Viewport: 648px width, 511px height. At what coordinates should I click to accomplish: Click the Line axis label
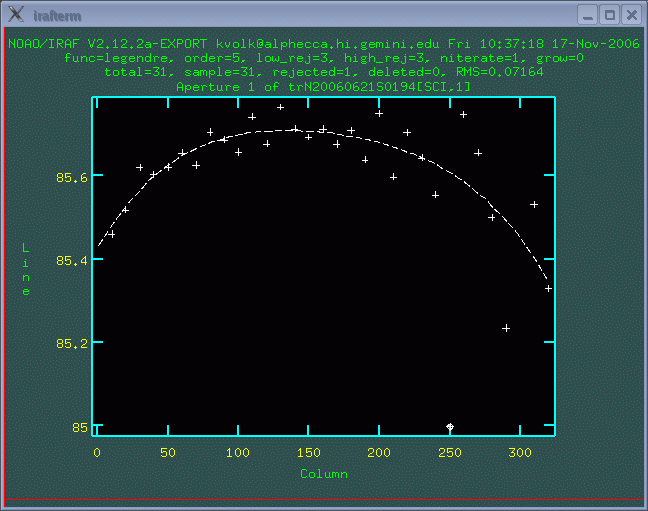[26, 270]
